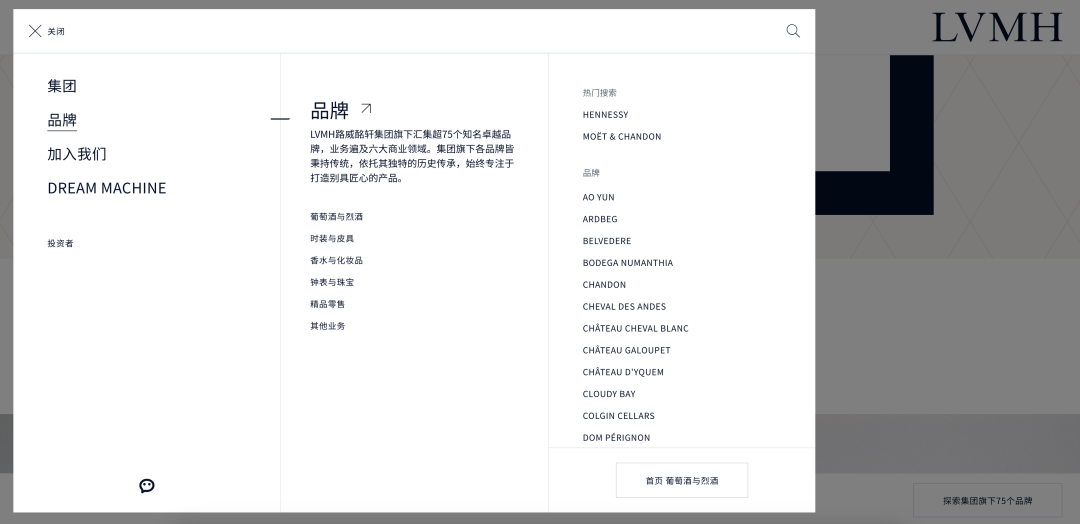
Task: Close the menu with the X icon
Action: 36,31
